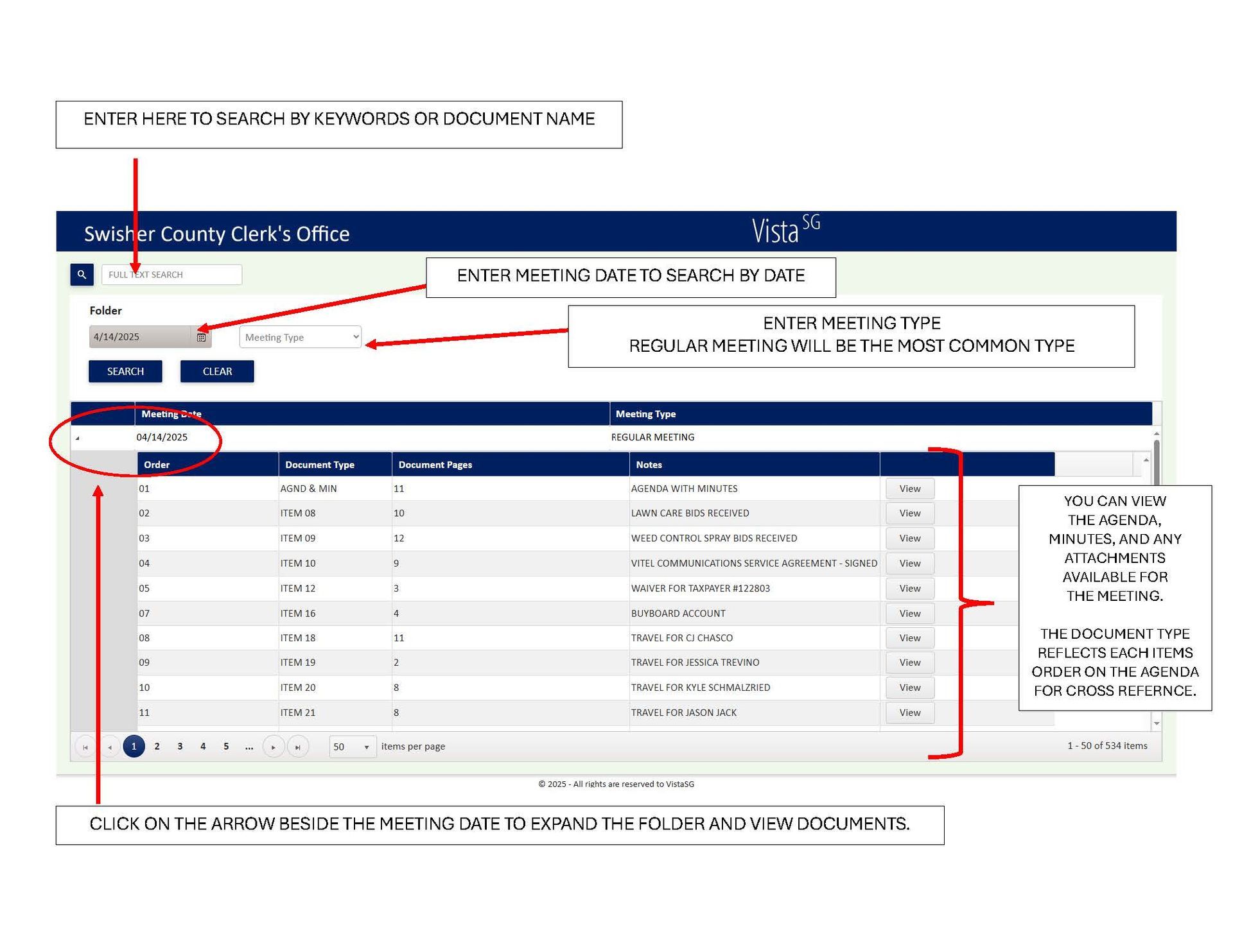Open the Meeting Type dropdown

(300, 338)
